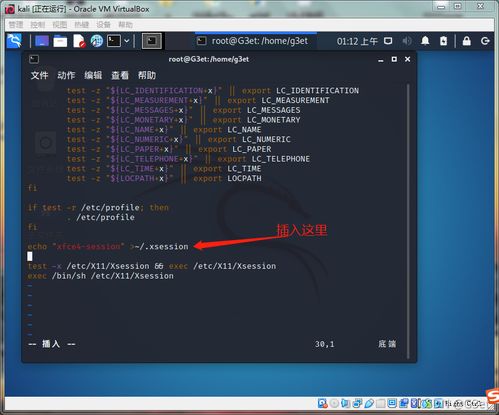Click the show desktop panel icon
The width and height of the screenshot is (499, 415).
tap(42, 41)
